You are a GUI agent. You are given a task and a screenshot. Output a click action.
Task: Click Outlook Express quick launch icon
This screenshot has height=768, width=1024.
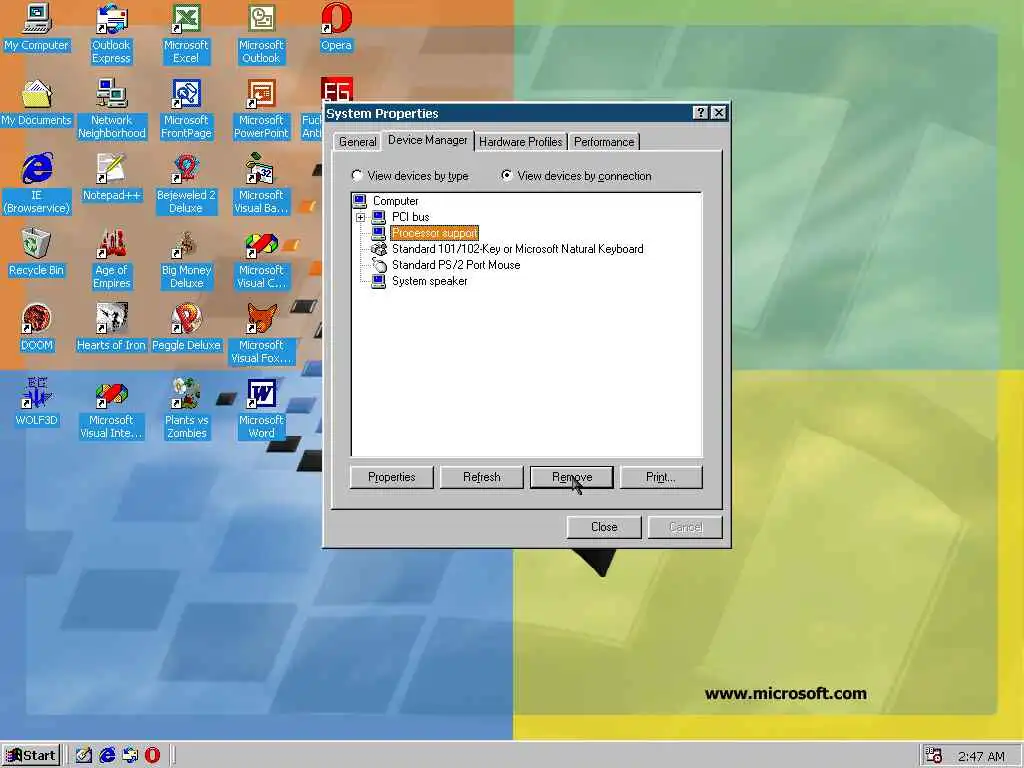pos(130,756)
